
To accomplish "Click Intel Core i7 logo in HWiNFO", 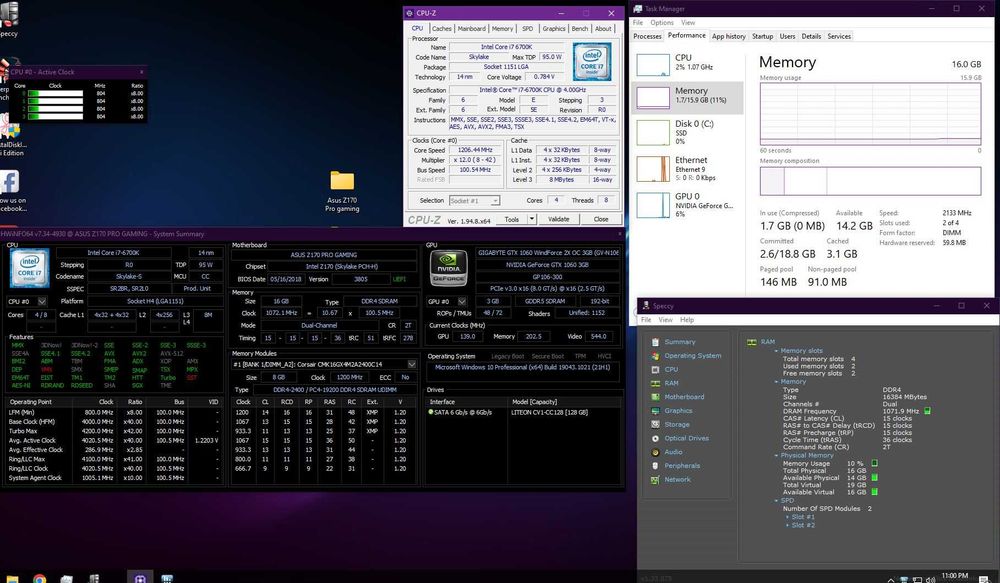I will point(29,268).
